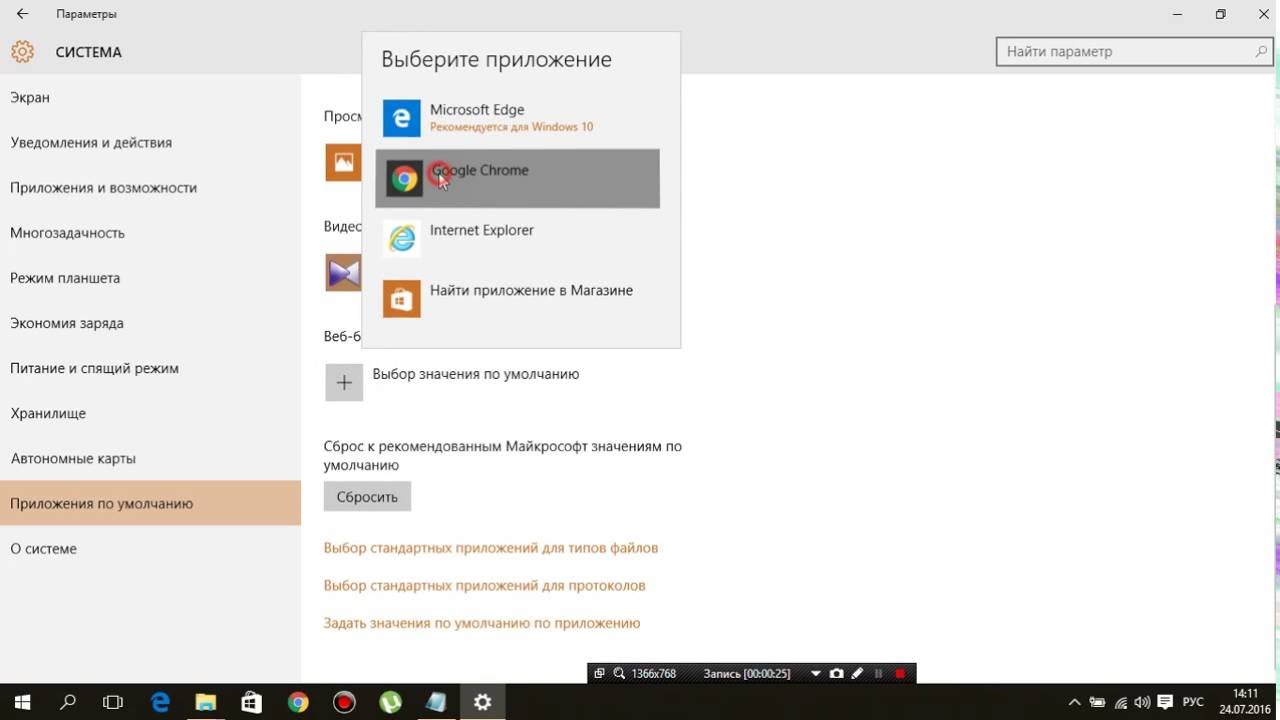Open Экономия заряда settings
1280x720 pixels.
click(x=150, y=323)
